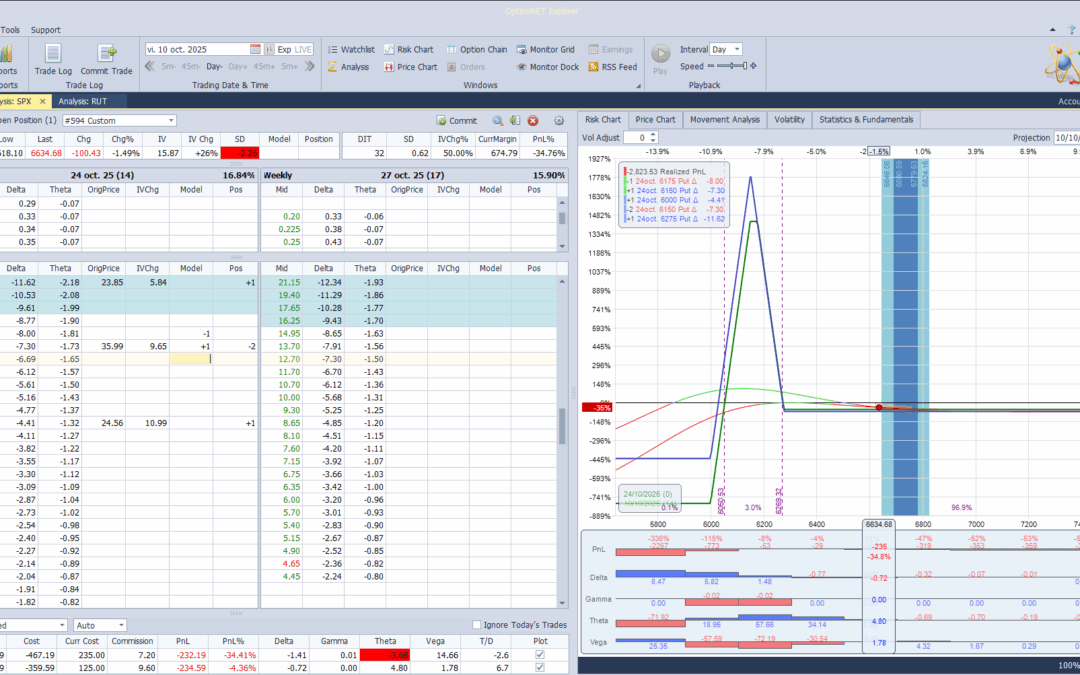This screenshot has height=675, width=1080.
Task: Close the Analysis: SPX tab
Action: tap(42, 101)
